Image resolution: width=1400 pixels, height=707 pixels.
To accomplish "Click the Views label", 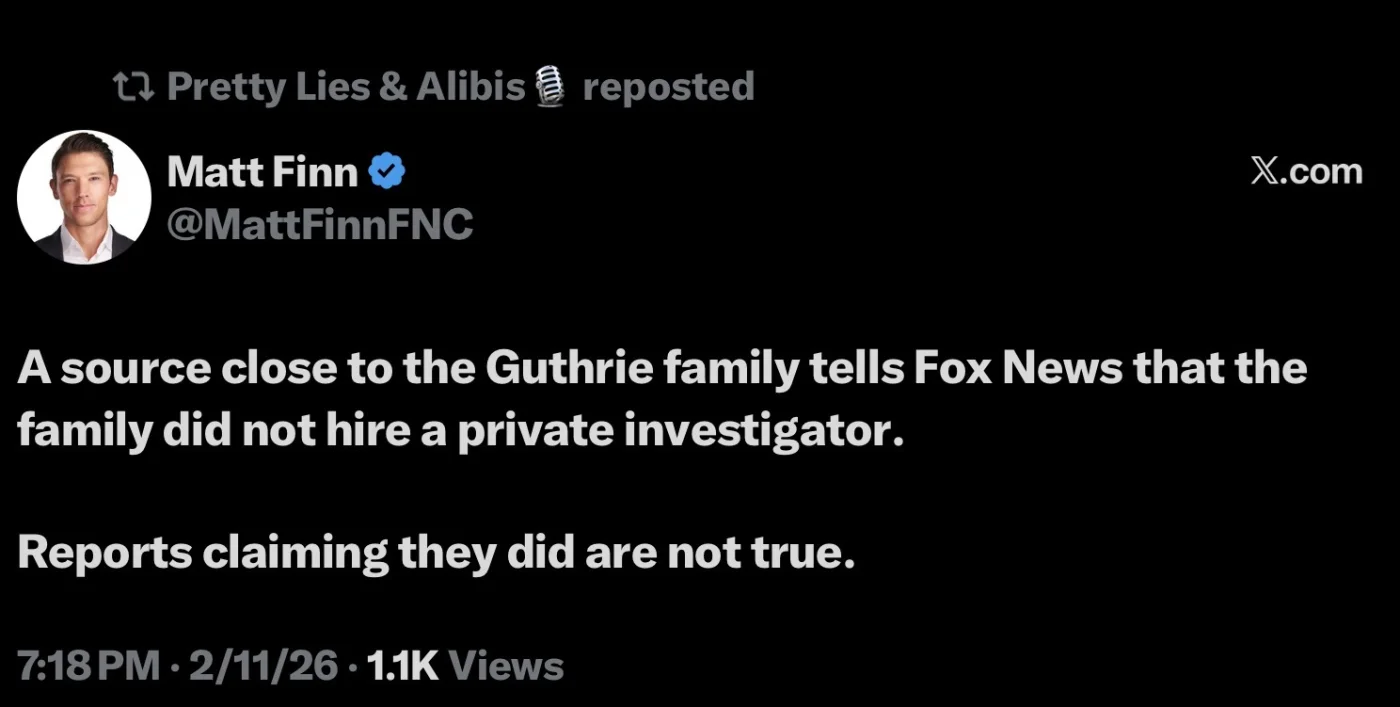I will coord(506,666).
